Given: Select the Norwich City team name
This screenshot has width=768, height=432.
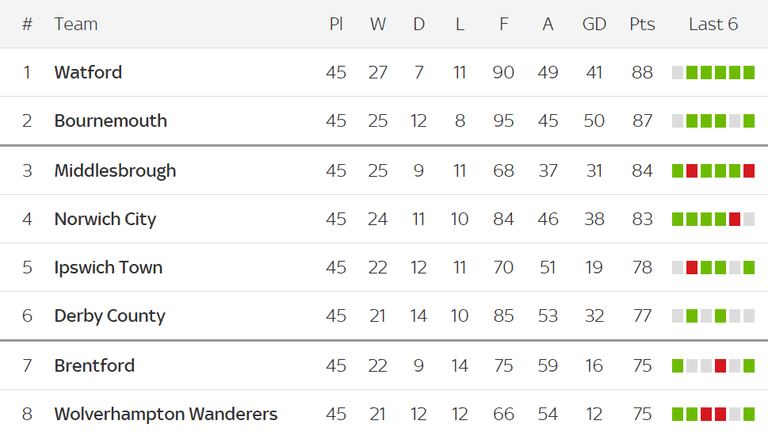Looking at the screenshot, I should coord(105,219).
